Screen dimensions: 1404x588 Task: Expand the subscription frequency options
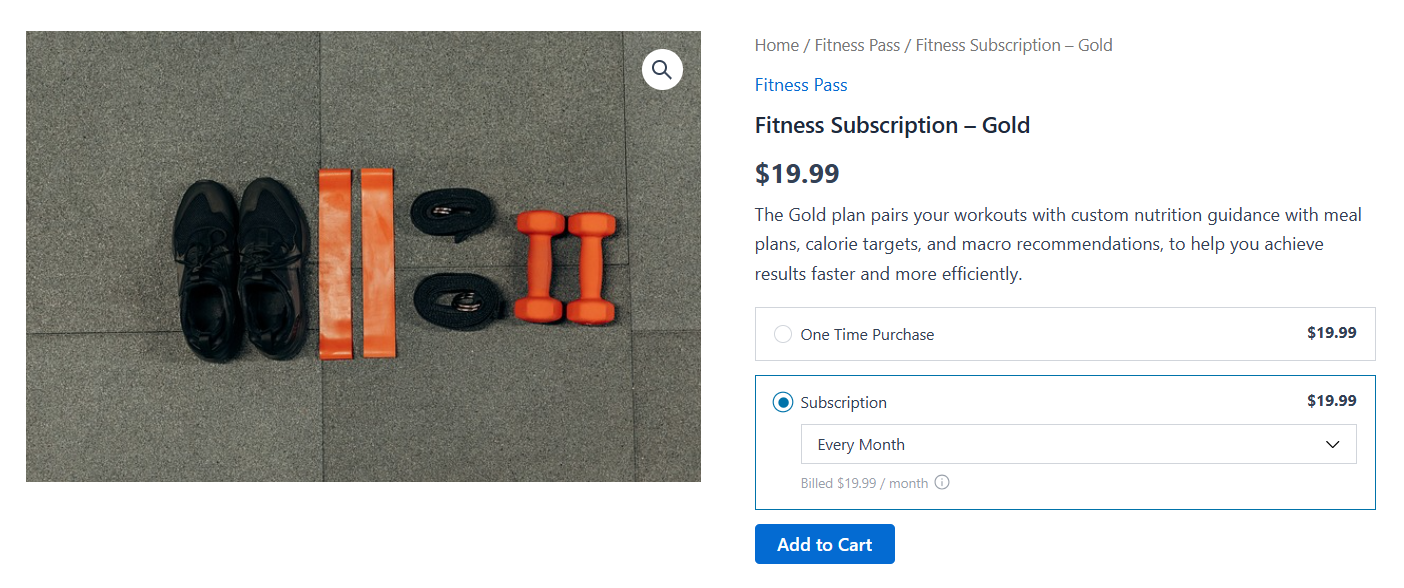point(1078,443)
